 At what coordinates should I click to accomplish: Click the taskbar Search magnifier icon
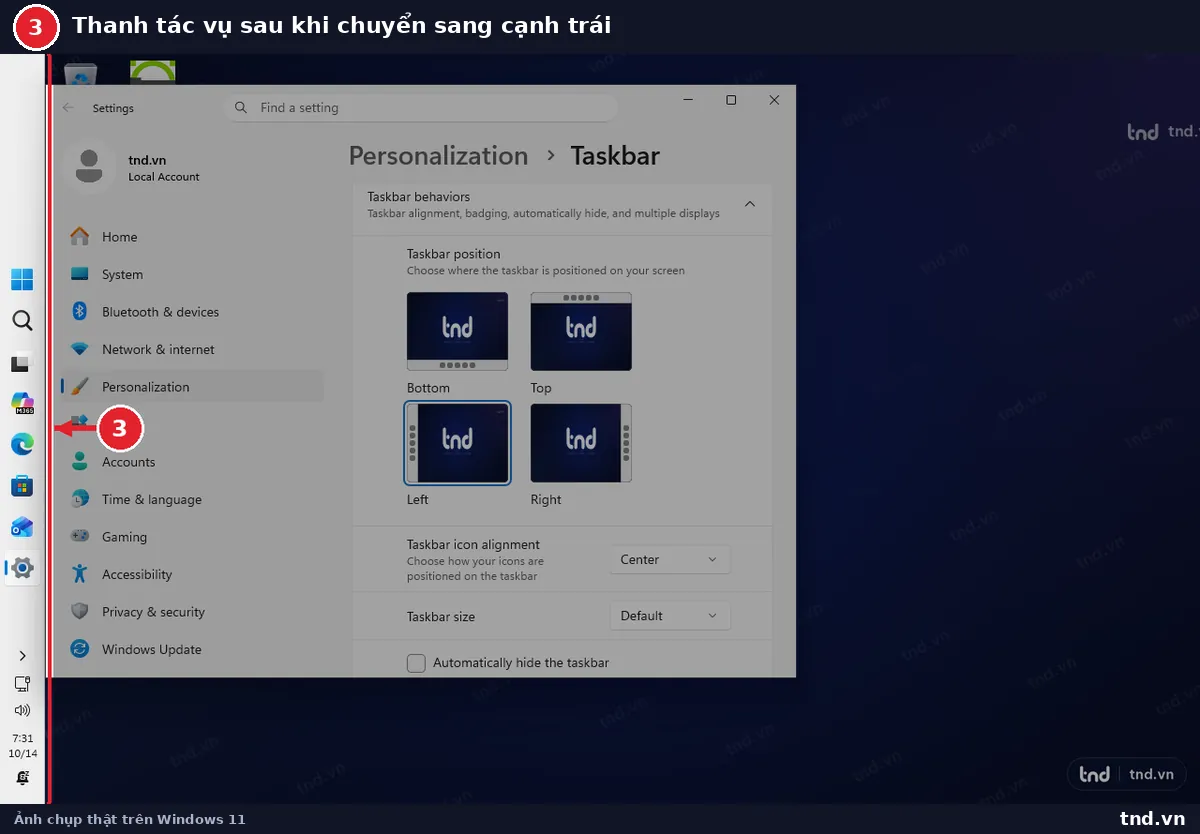[22, 320]
